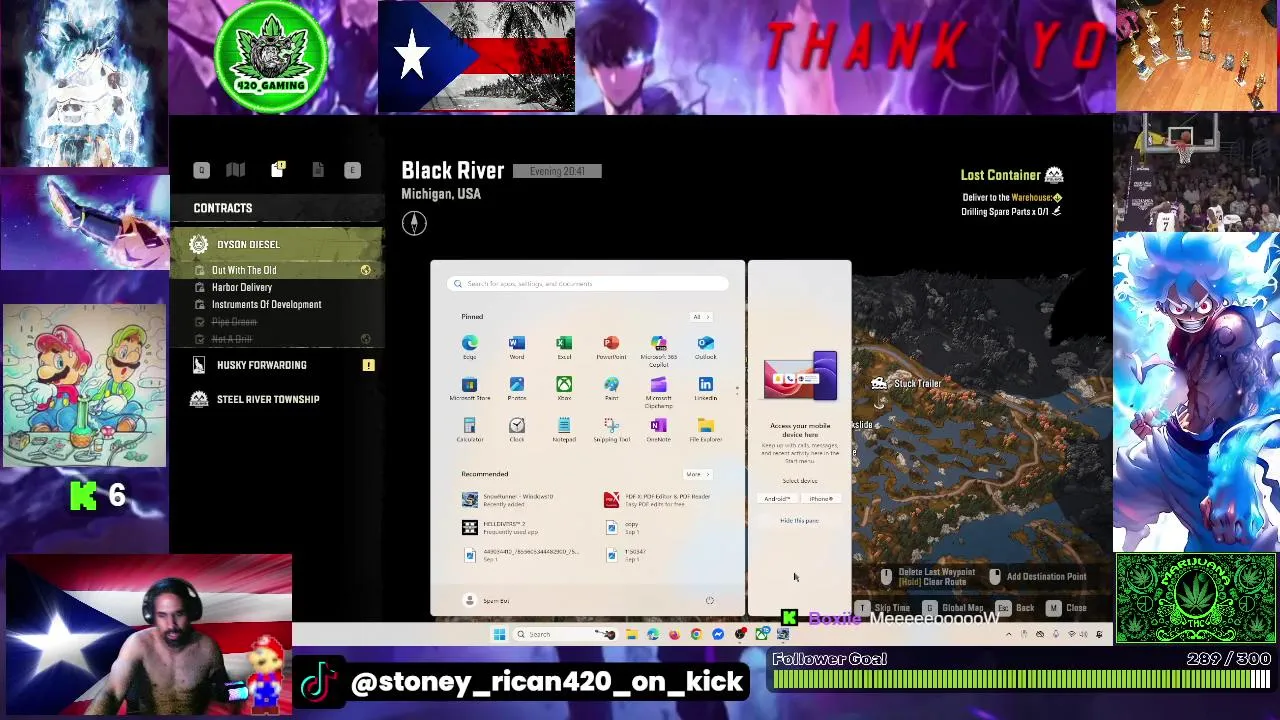The height and width of the screenshot is (720, 1280).
Task: Click the Windows Start button on taskbar
Action: (x=499, y=634)
